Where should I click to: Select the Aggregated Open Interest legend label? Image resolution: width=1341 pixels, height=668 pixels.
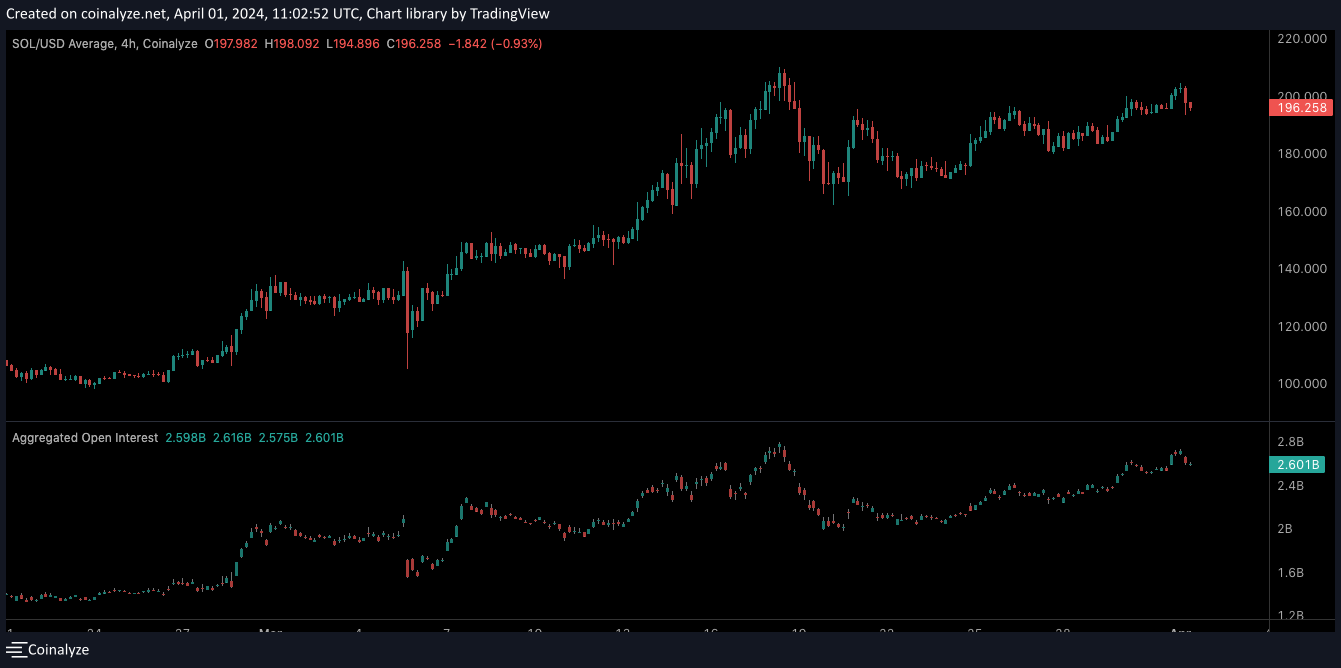pos(85,438)
